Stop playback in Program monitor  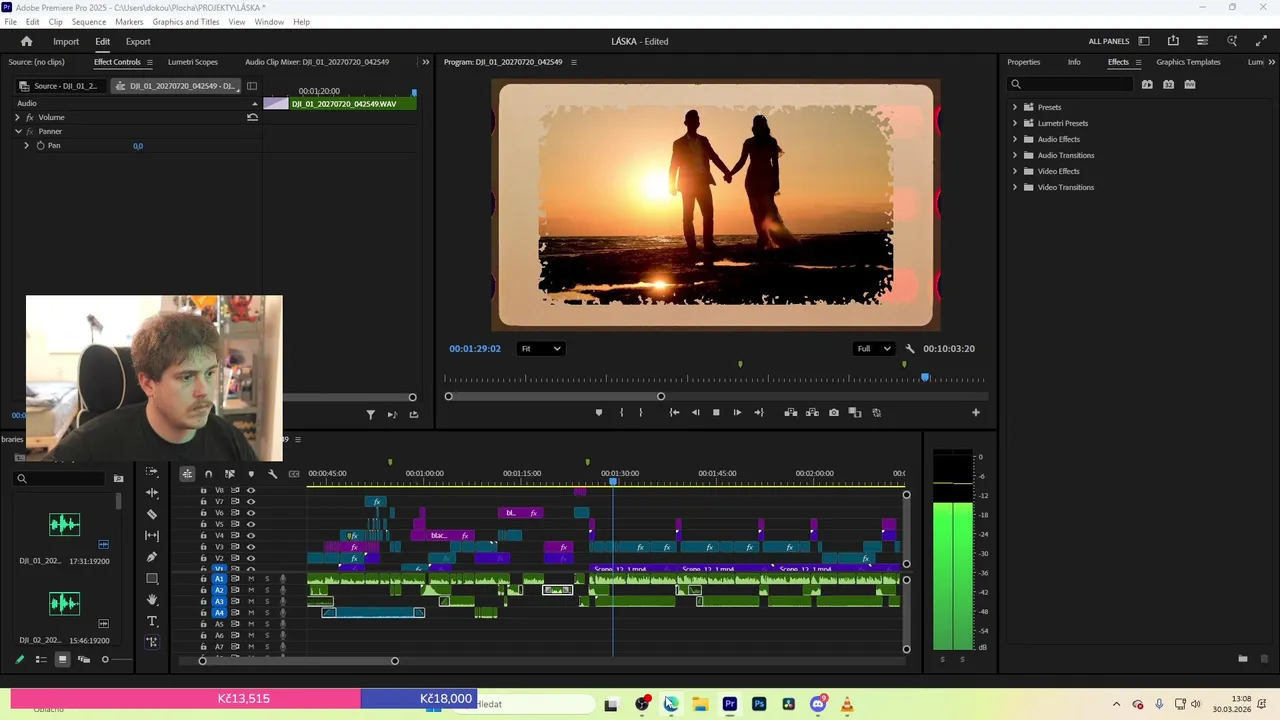tap(716, 412)
